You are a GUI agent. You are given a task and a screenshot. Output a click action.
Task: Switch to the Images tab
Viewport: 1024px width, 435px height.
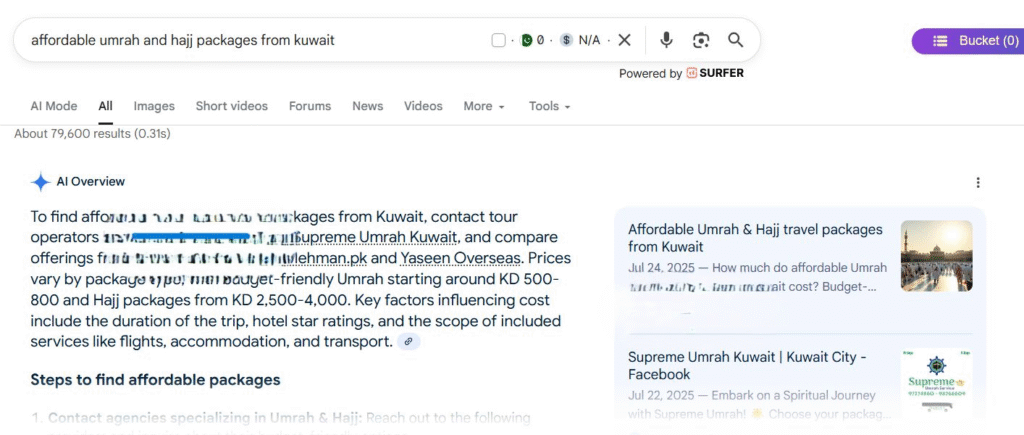click(154, 106)
